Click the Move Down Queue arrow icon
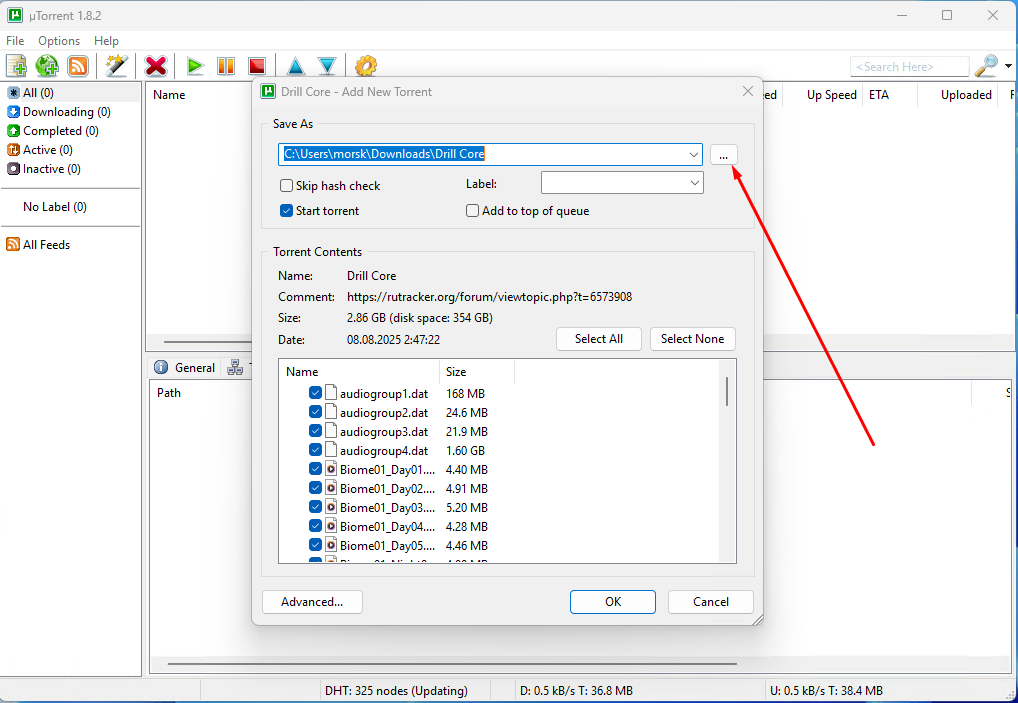Image resolution: width=1018 pixels, height=703 pixels. [x=327, y=66]
